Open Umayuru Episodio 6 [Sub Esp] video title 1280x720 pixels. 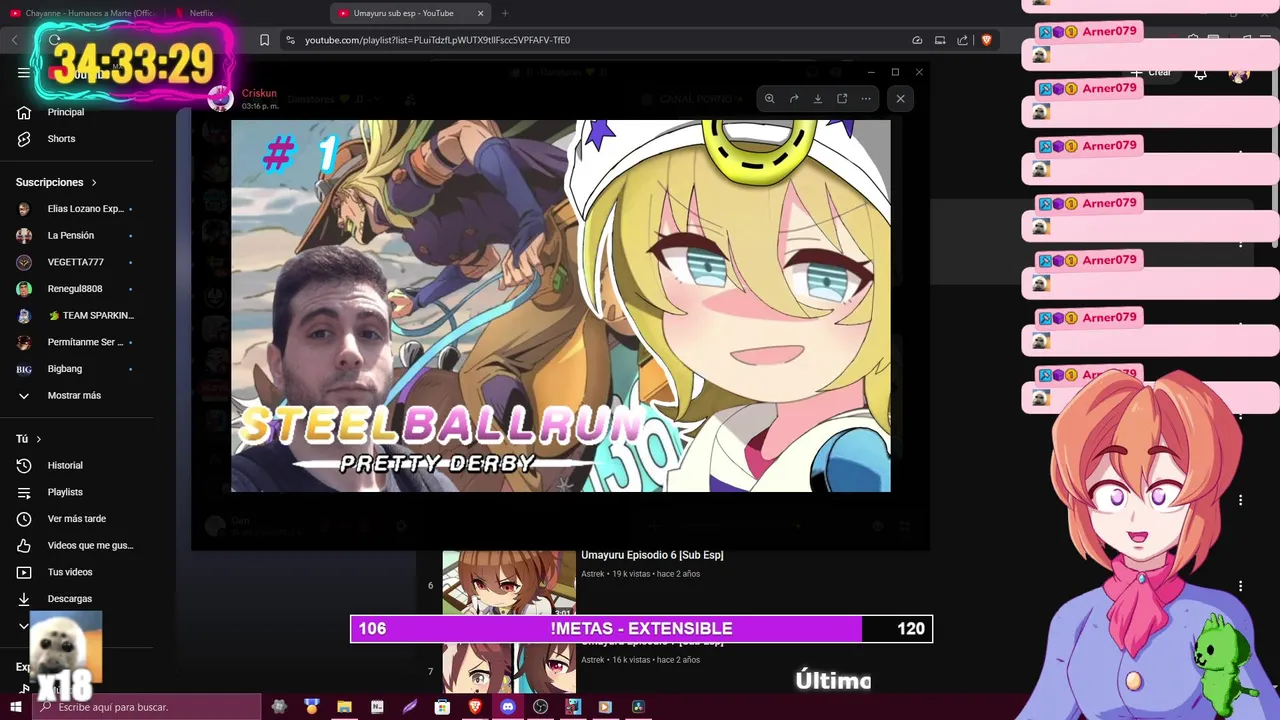pyautogui.click(x=652, y=555)
